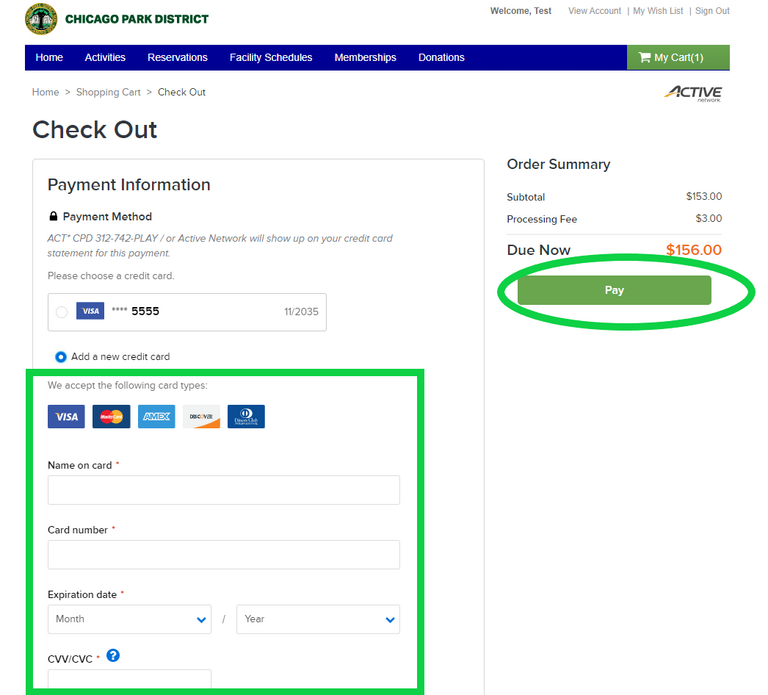Screen dimensions: 768x695
Task: Open the expiration Month dropdown
Action: [129, 619]
